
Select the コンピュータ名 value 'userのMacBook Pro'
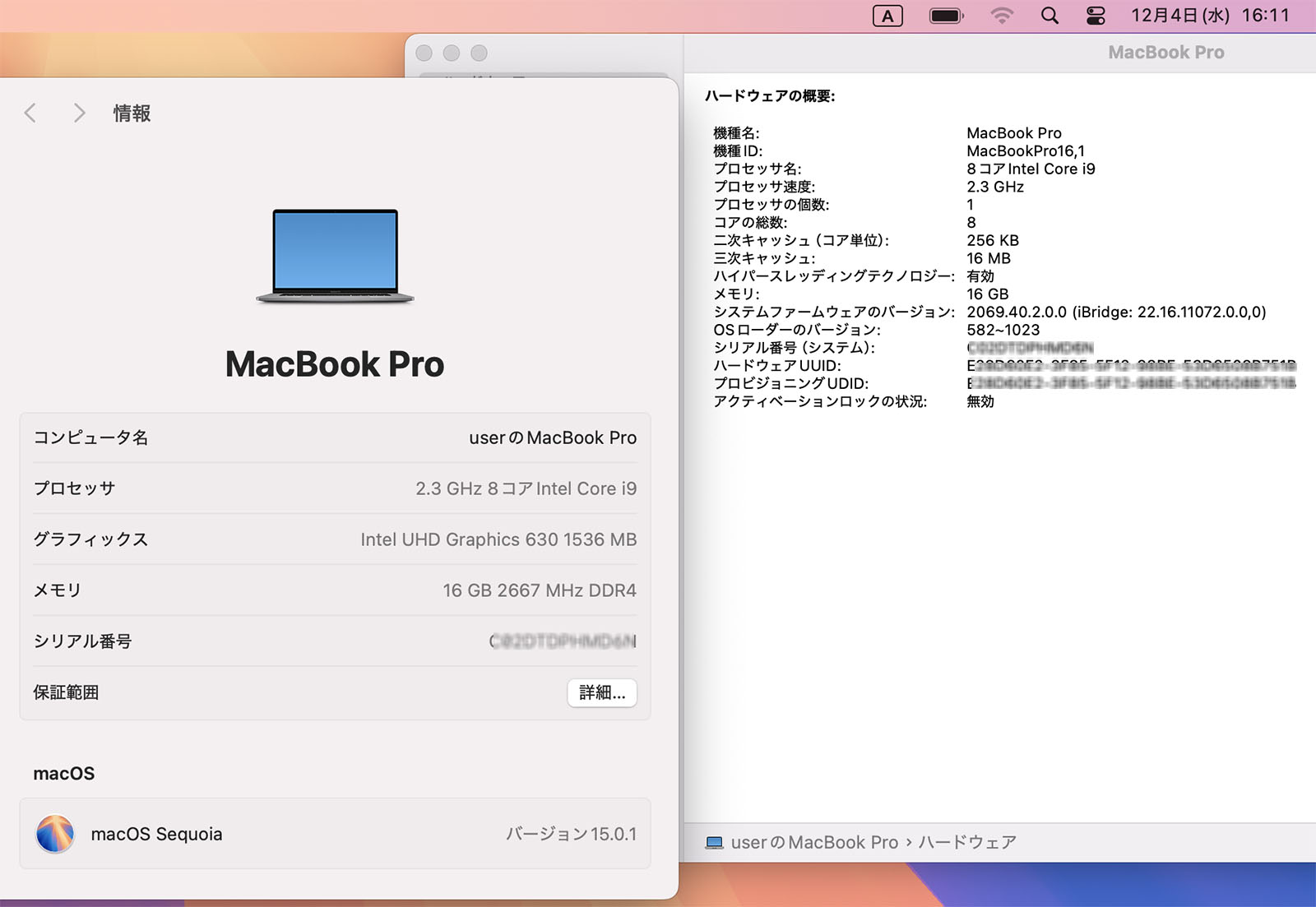click(x=553, y=437)
